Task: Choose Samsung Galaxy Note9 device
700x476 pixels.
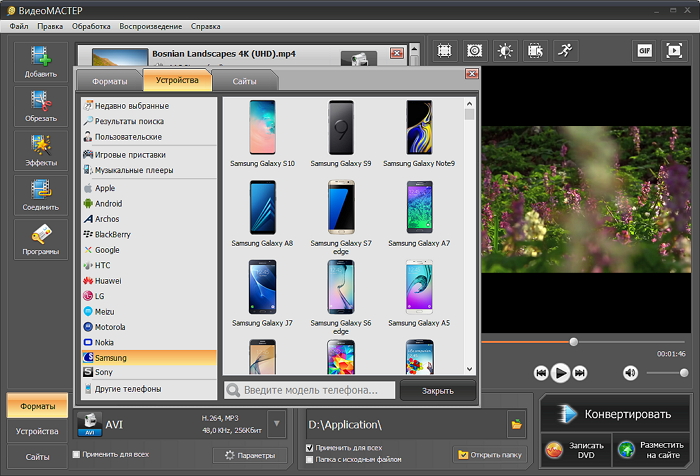Action: tap(419, 134)
